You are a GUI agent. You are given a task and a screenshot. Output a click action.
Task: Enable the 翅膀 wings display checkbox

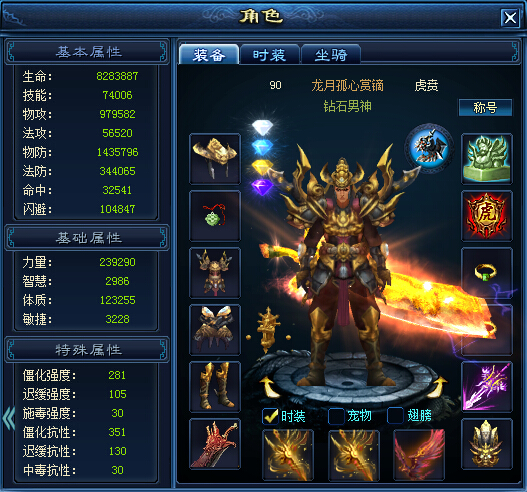[395, 416]
